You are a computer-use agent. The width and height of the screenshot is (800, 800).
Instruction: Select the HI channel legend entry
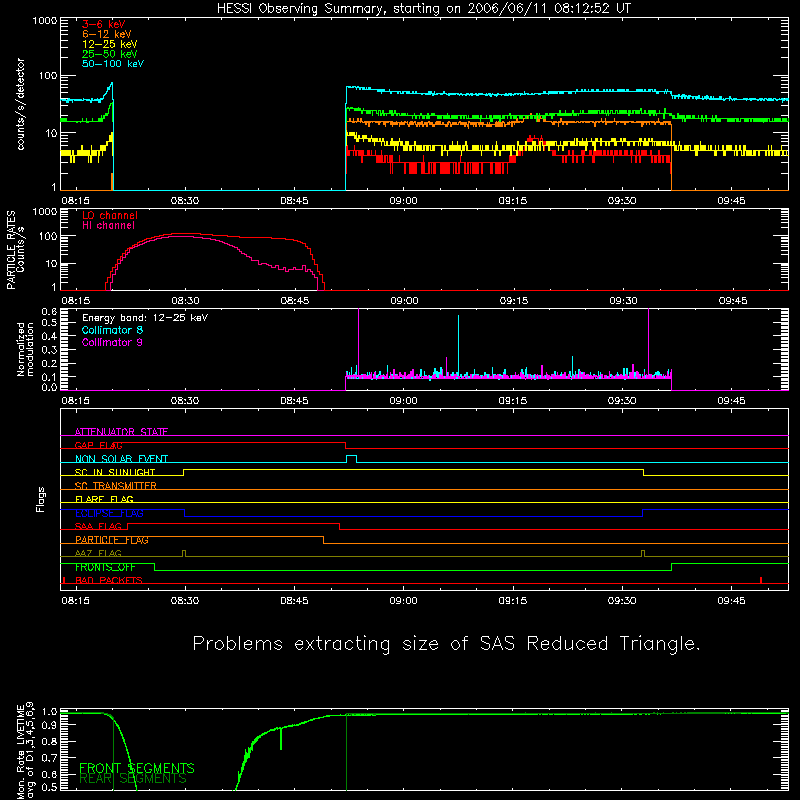[x=108, y=226]
